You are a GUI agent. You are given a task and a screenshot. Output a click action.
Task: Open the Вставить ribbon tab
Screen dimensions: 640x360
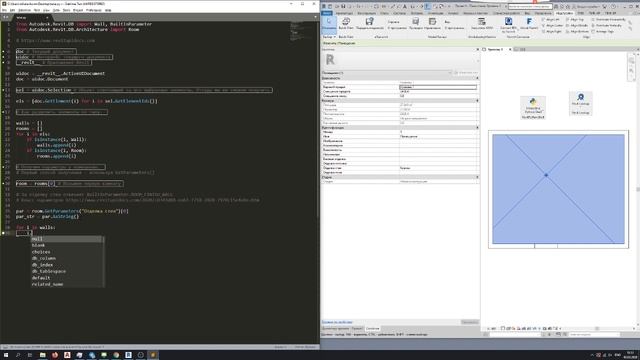(417, 13)
